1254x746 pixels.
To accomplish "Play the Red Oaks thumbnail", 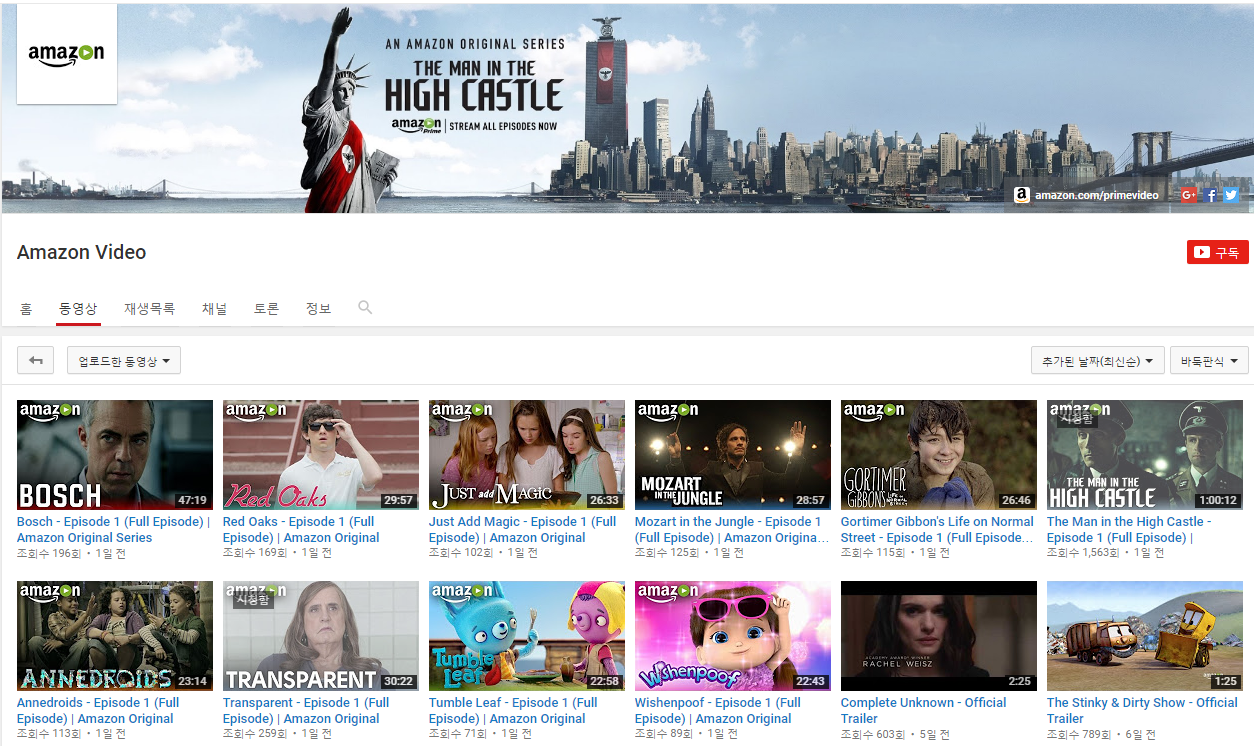I will click(321, 455).
